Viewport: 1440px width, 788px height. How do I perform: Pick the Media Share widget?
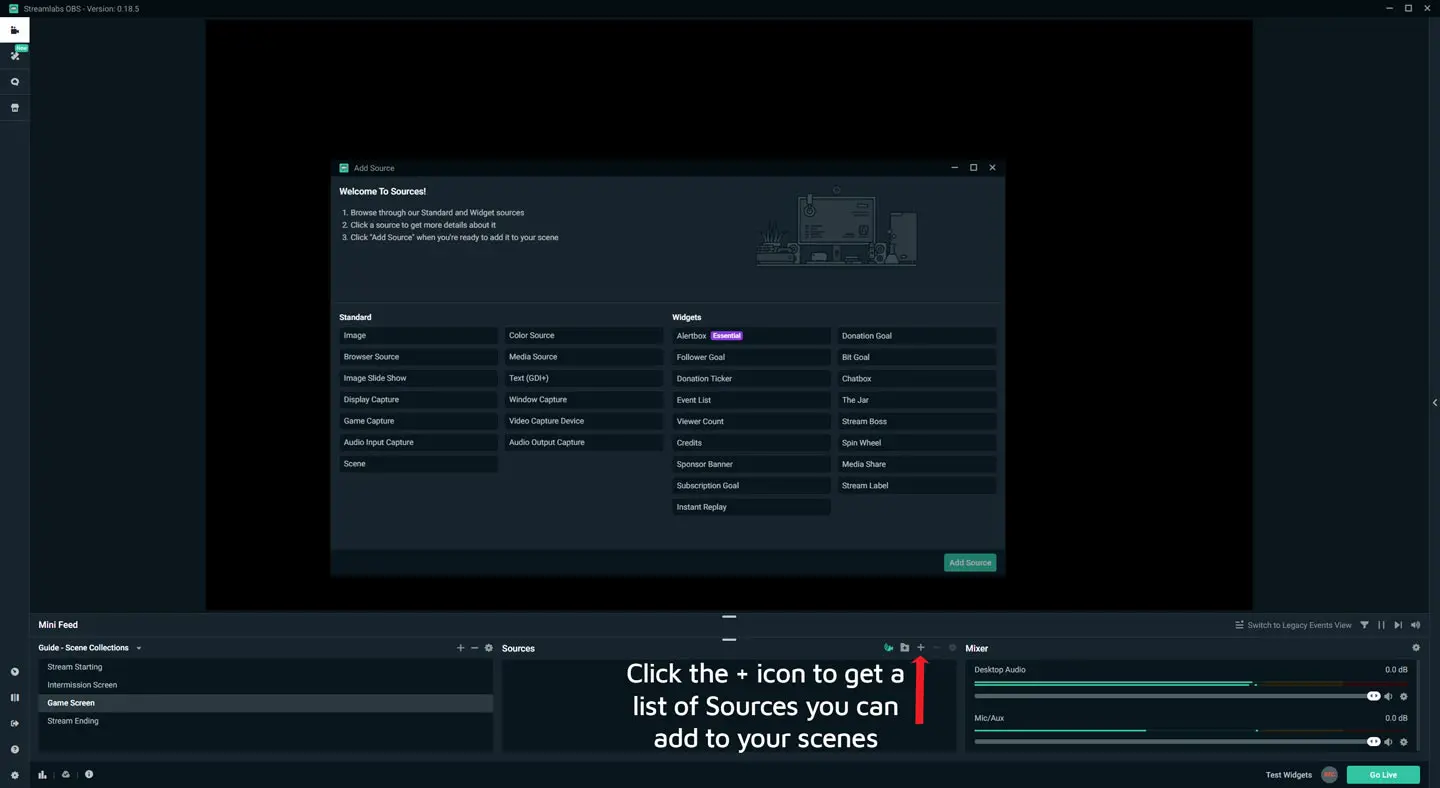click(x=916, y=464)
